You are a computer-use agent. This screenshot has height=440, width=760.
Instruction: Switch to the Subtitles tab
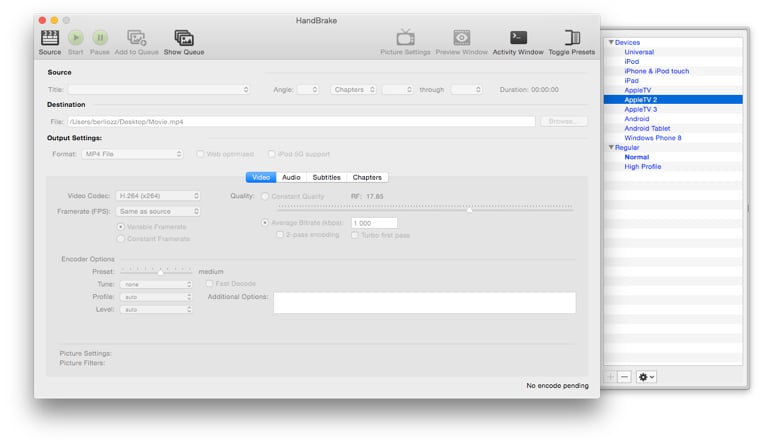pos(326,177)
